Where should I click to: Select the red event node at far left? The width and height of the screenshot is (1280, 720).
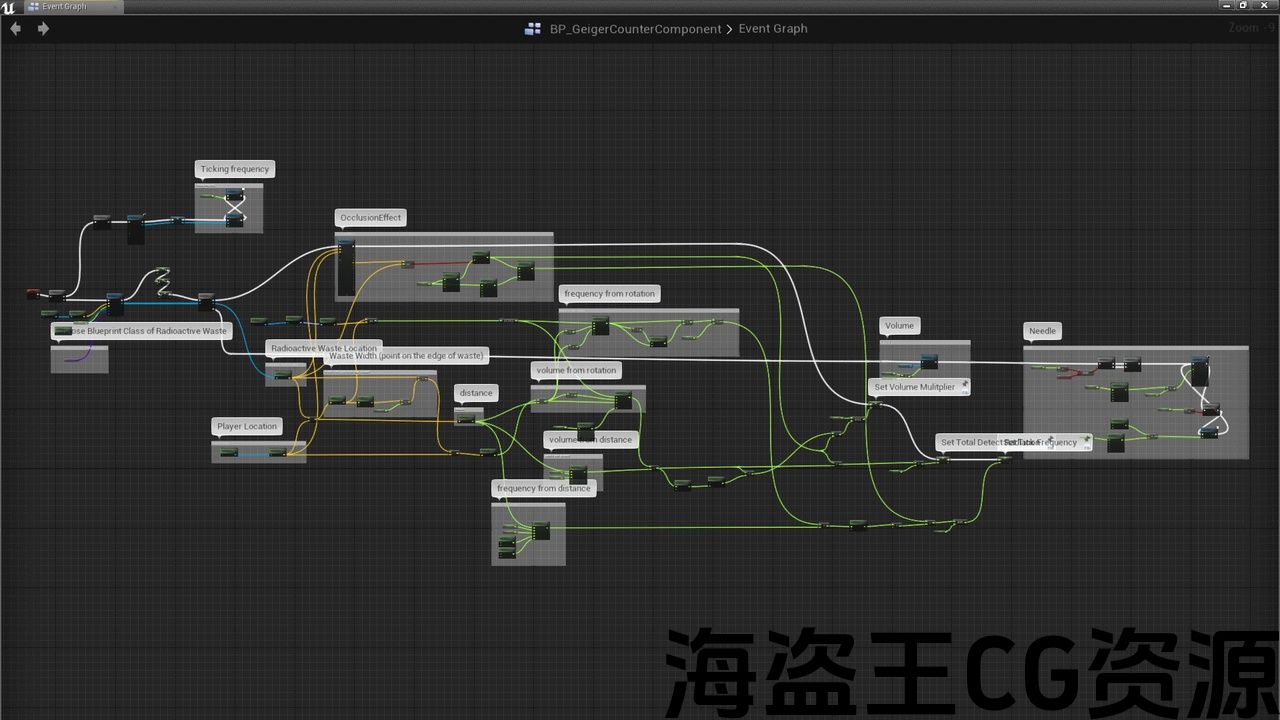[35, 293]
